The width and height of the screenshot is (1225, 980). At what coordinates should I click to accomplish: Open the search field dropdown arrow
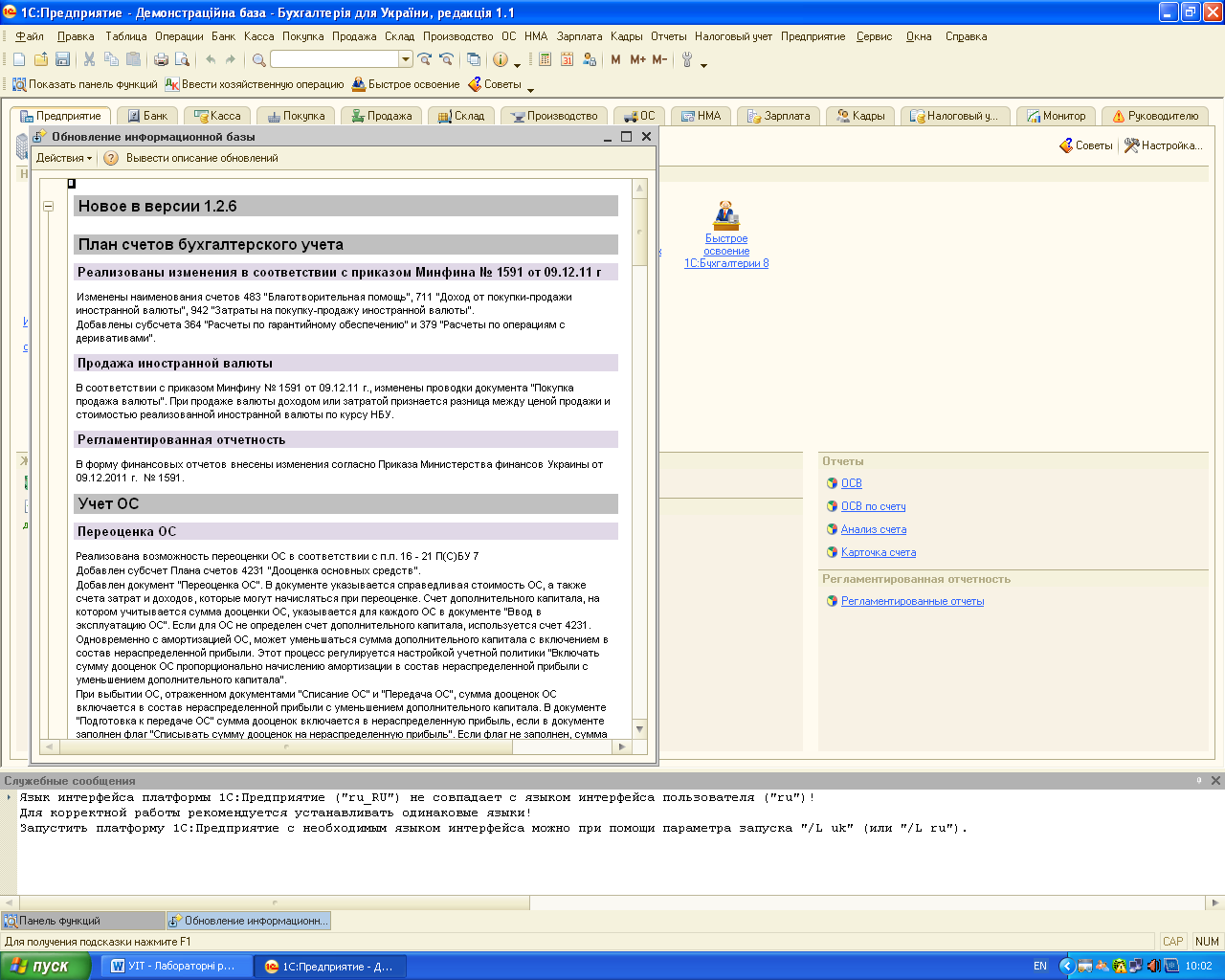pos(406,59)
